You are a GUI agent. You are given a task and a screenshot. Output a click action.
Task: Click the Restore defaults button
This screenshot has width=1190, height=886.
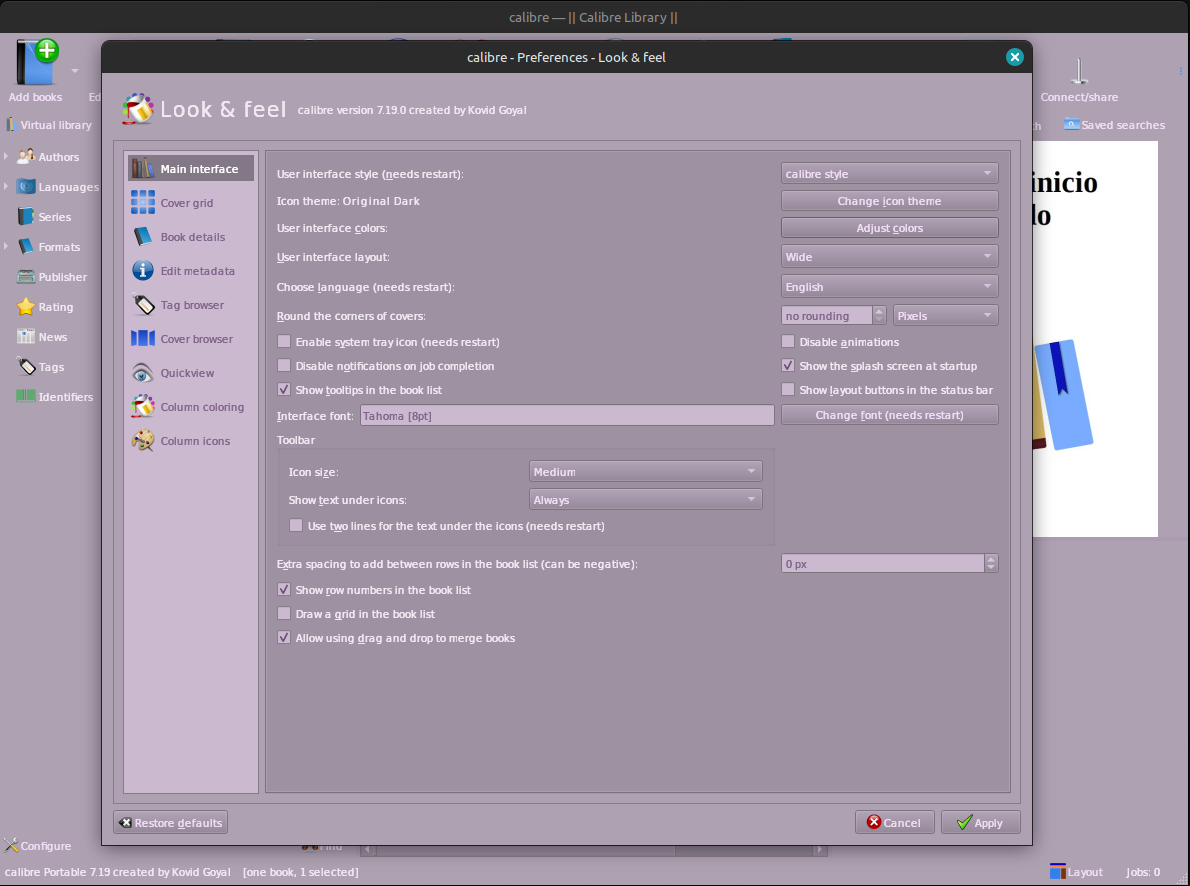click(171, 822)
